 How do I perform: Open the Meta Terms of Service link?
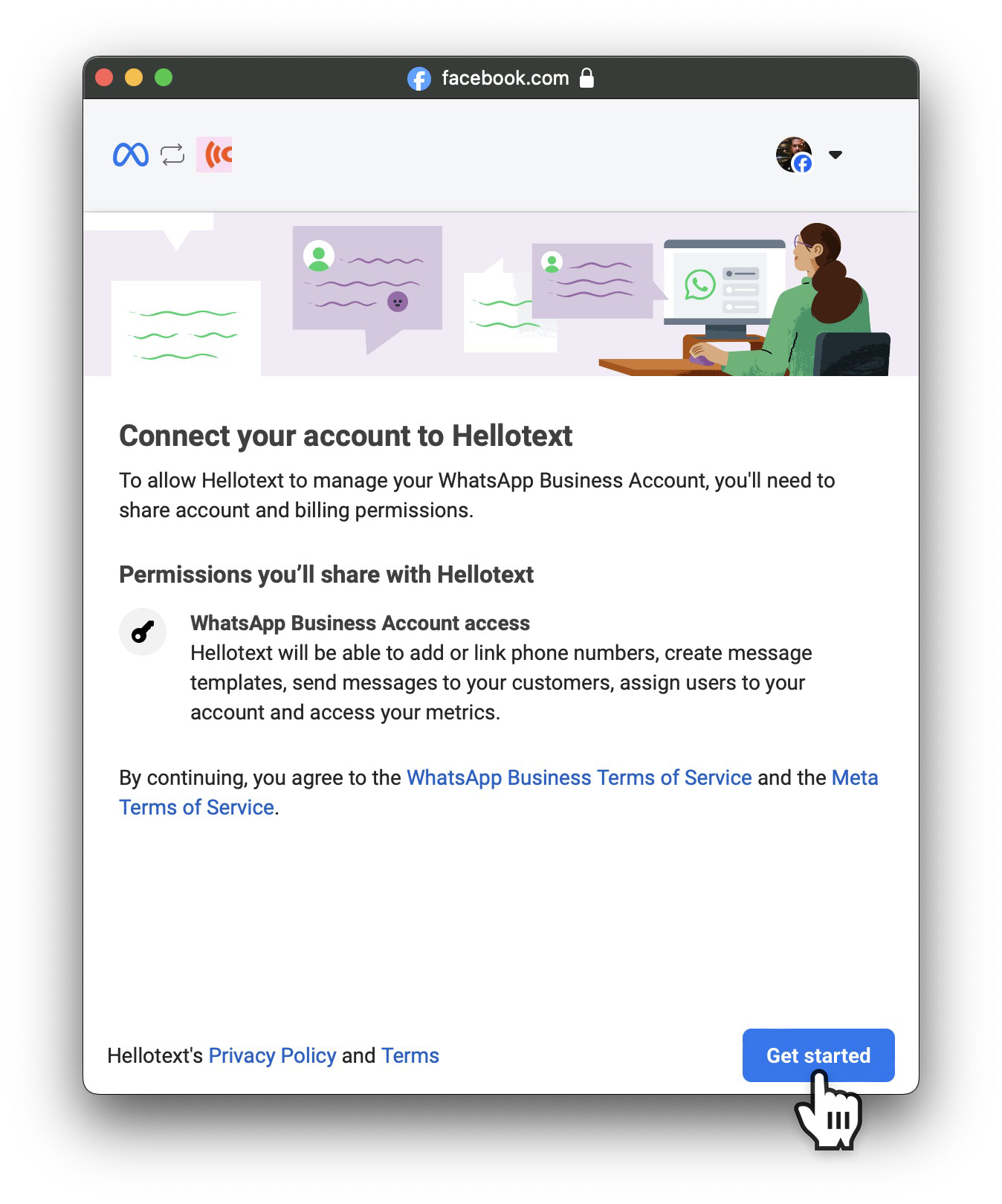pos(499,792)
